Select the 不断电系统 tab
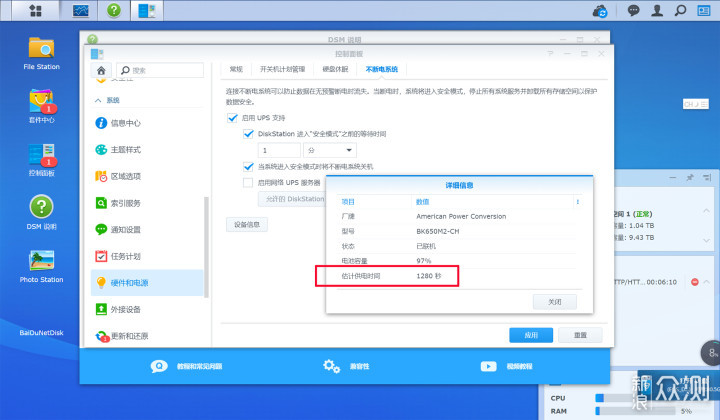Screen dimensions: 720x420 coord(382,69)
